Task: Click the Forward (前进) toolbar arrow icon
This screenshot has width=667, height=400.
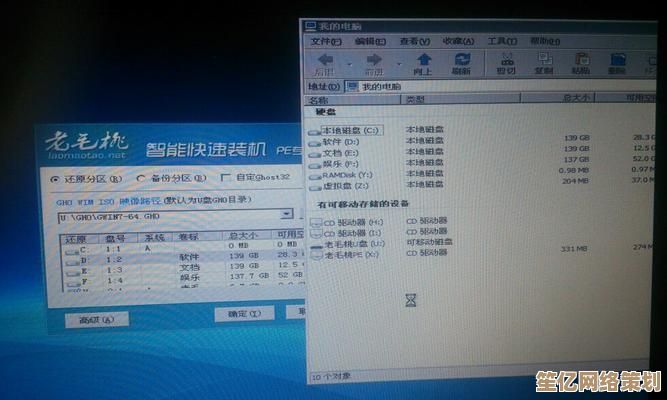Action: 374,60
